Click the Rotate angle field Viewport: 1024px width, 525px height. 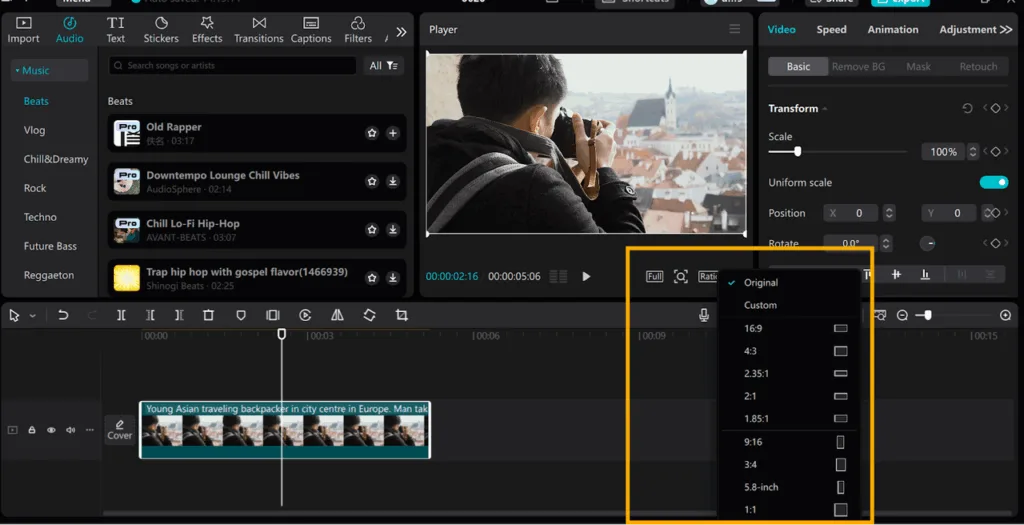[851, 243]
